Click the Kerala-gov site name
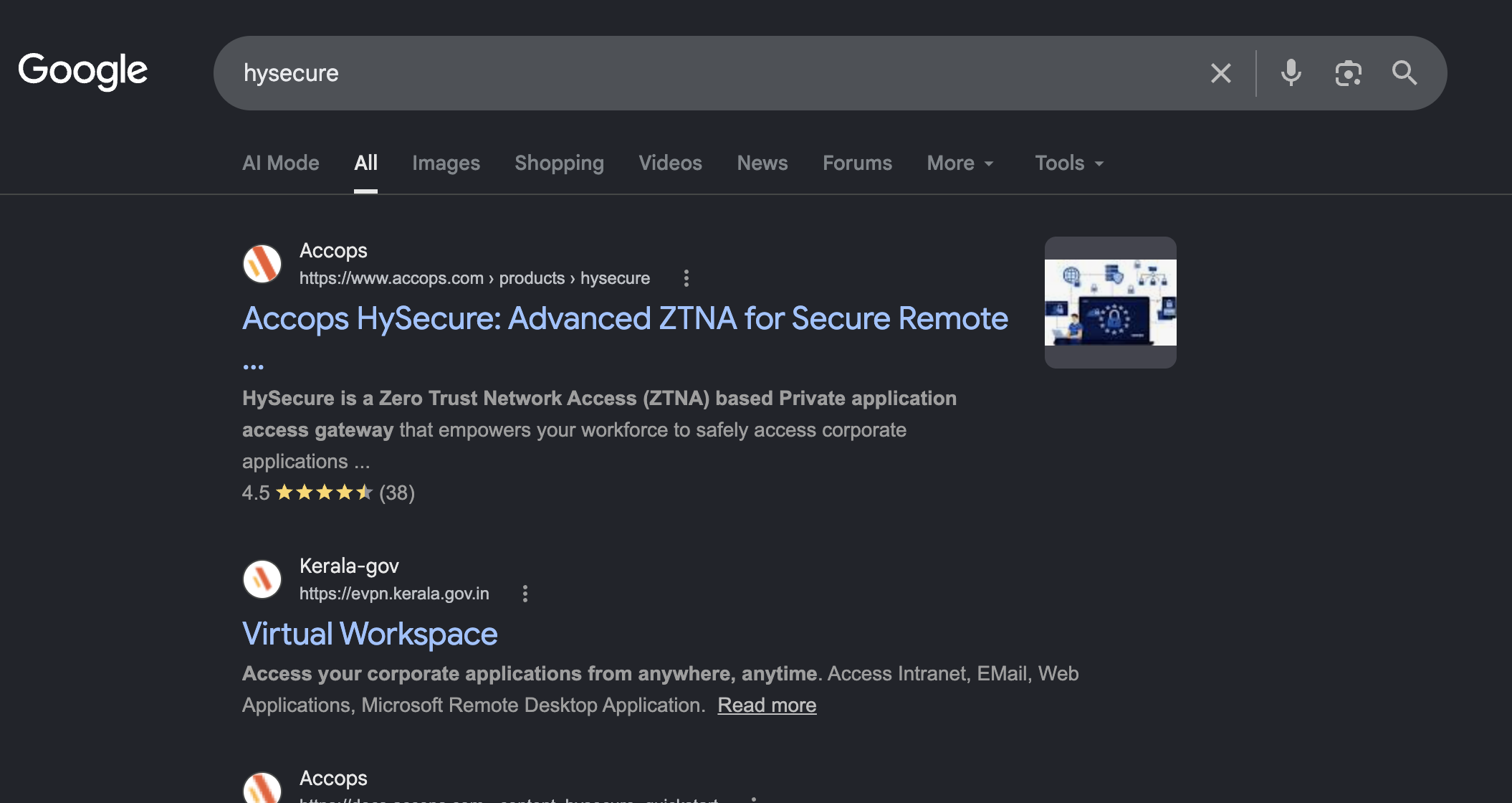 [349, 566]
